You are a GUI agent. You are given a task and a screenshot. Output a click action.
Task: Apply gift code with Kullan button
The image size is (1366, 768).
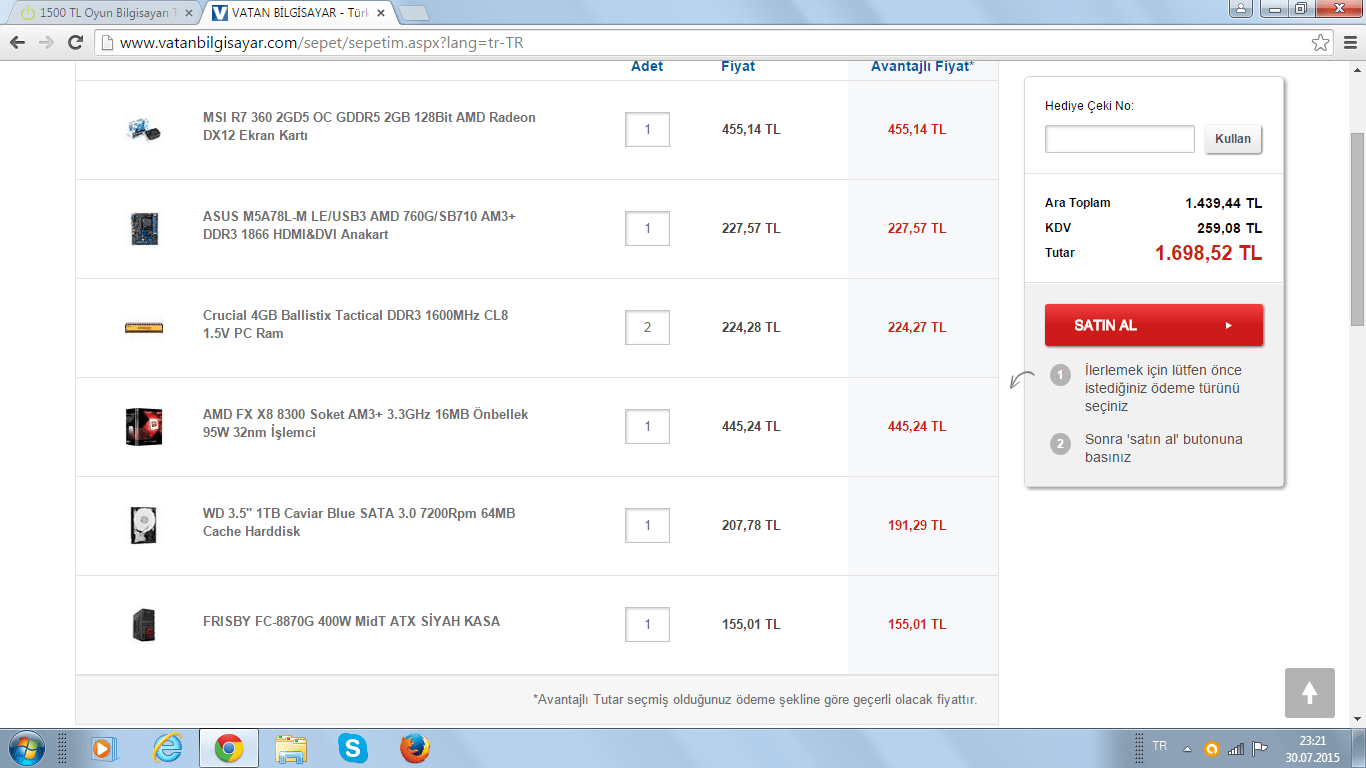[1233, 139]
